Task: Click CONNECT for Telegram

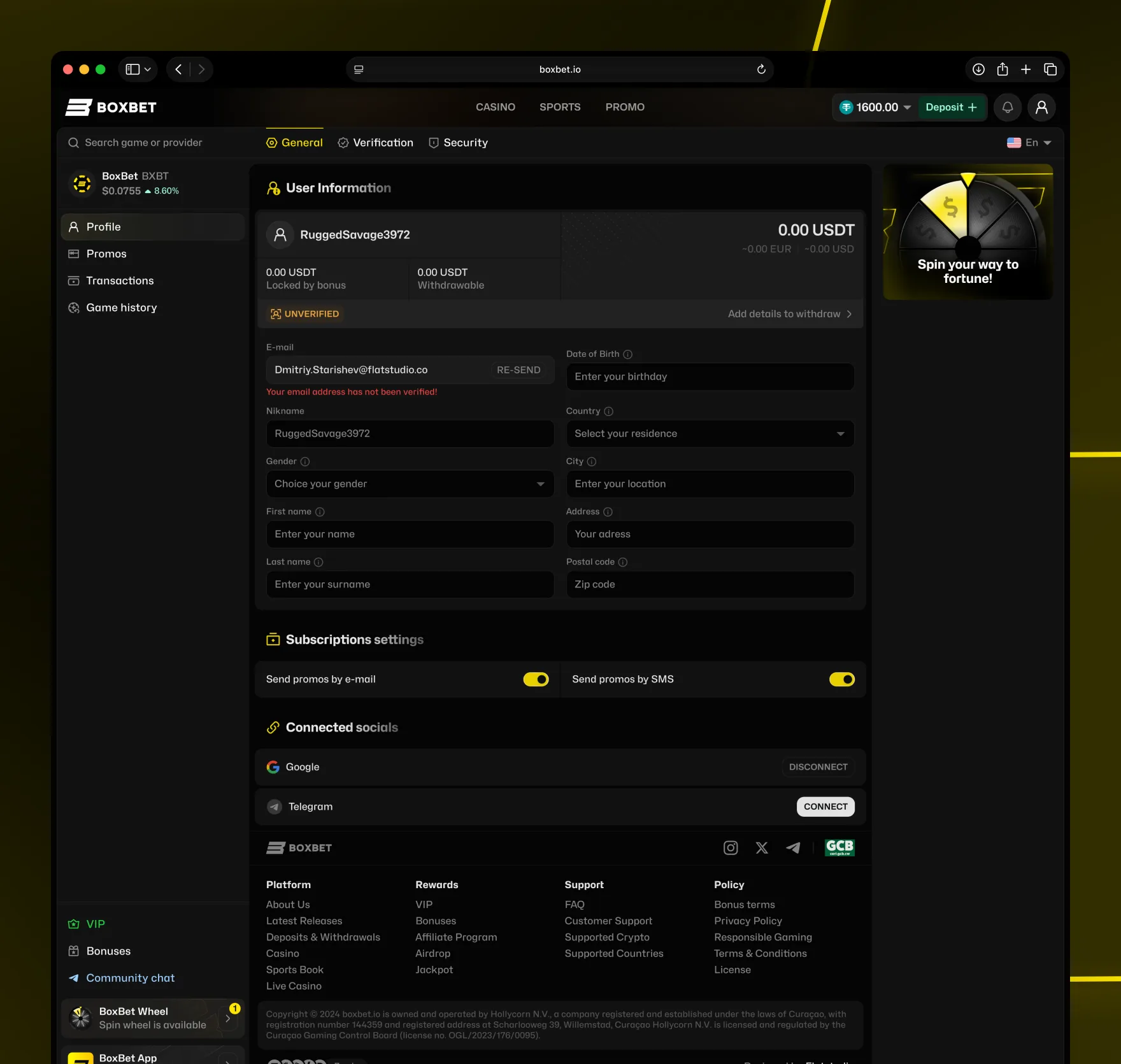Action: tap(825, 807)
